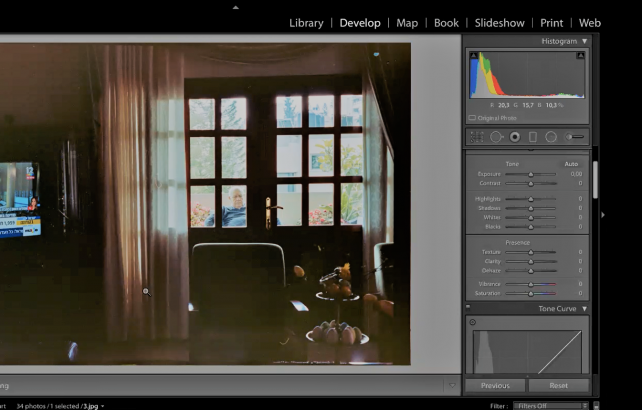The image size is (642, 410).
Task: Select the Red Eye Correction tool
Action: click(x=515, y=136)
